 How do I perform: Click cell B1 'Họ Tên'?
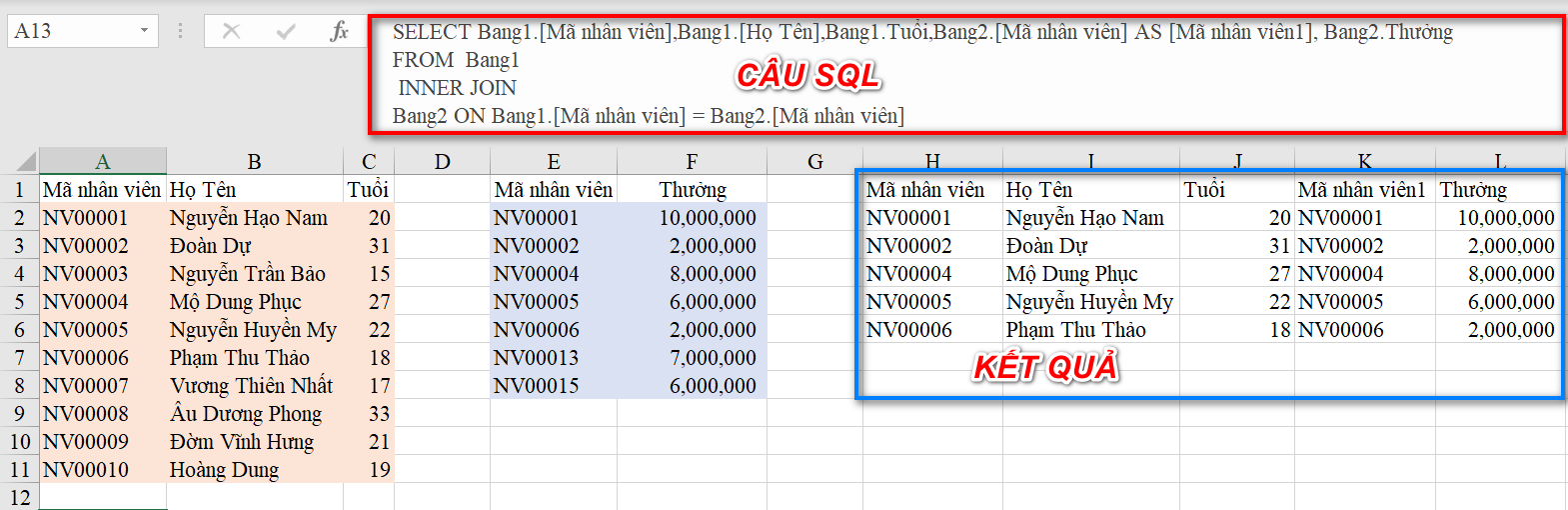254,190
